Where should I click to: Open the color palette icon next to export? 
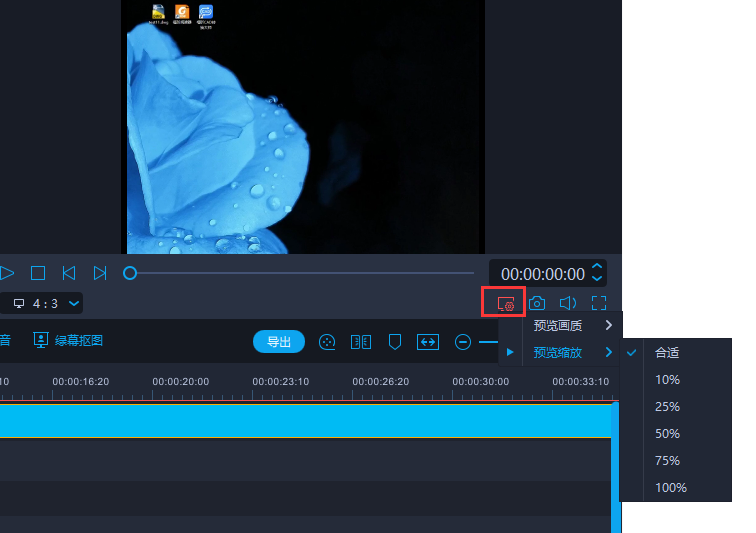[327, 342]
